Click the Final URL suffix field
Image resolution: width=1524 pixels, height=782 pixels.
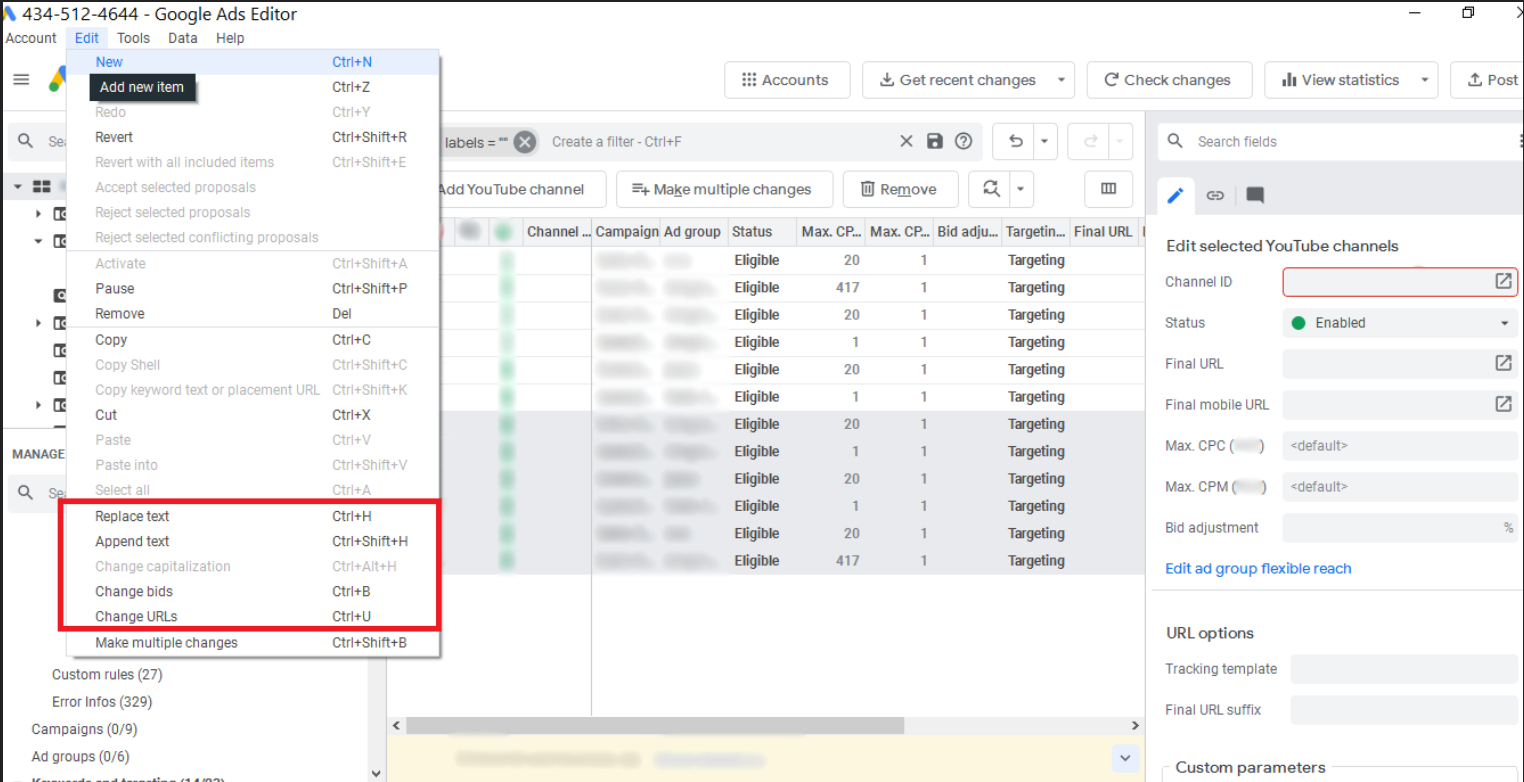point(1404,710)
